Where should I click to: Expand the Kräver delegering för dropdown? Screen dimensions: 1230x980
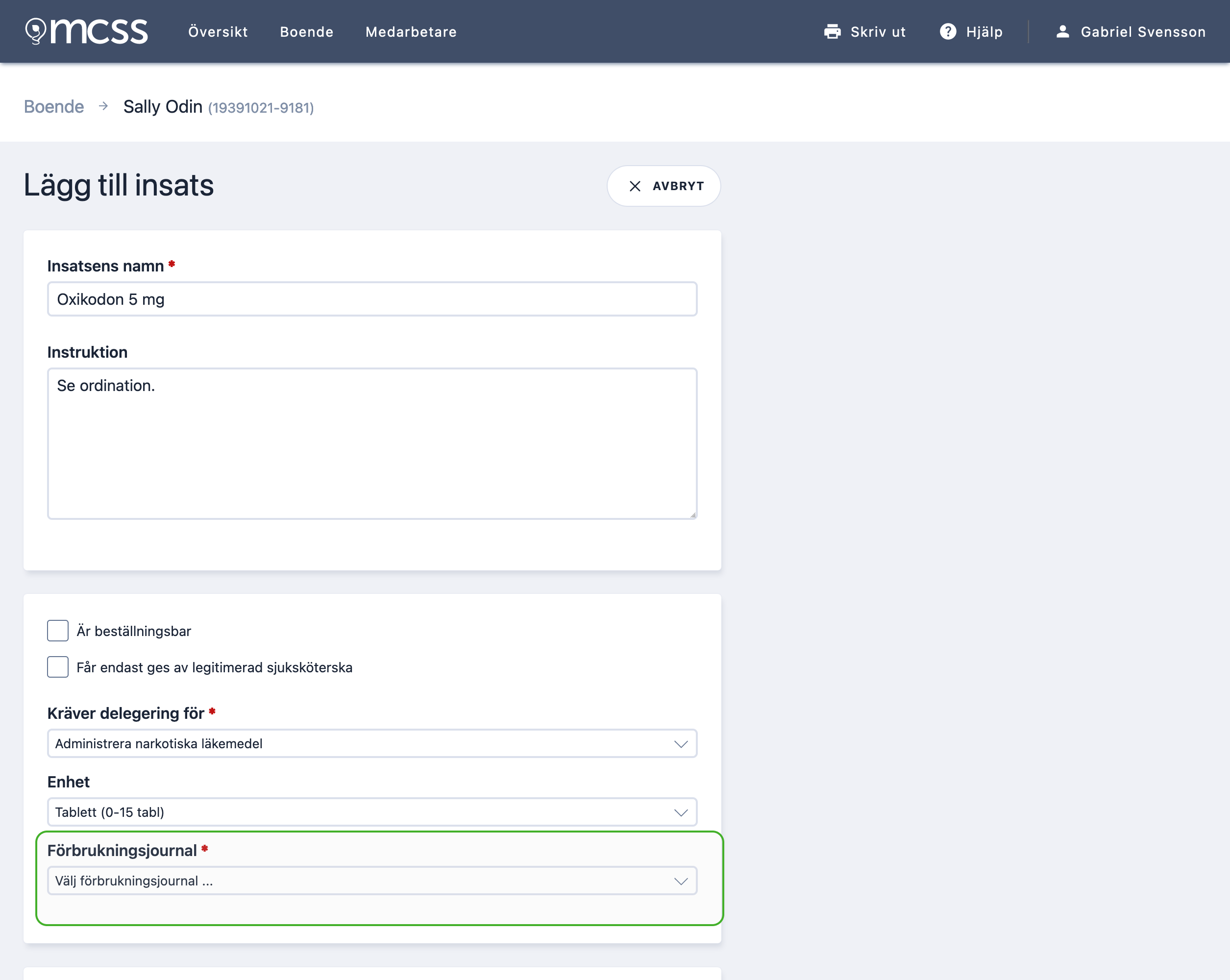click(x=372, y=743)
